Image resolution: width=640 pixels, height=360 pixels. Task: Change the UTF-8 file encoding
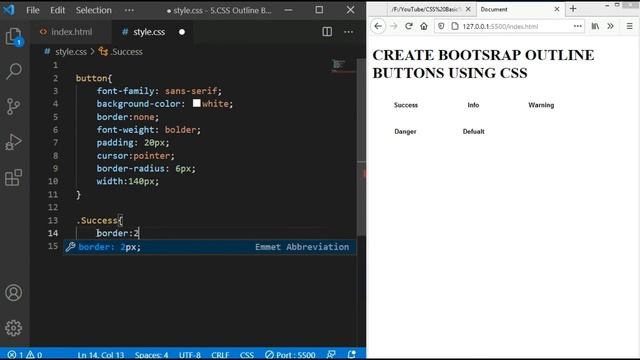point(190,355)
